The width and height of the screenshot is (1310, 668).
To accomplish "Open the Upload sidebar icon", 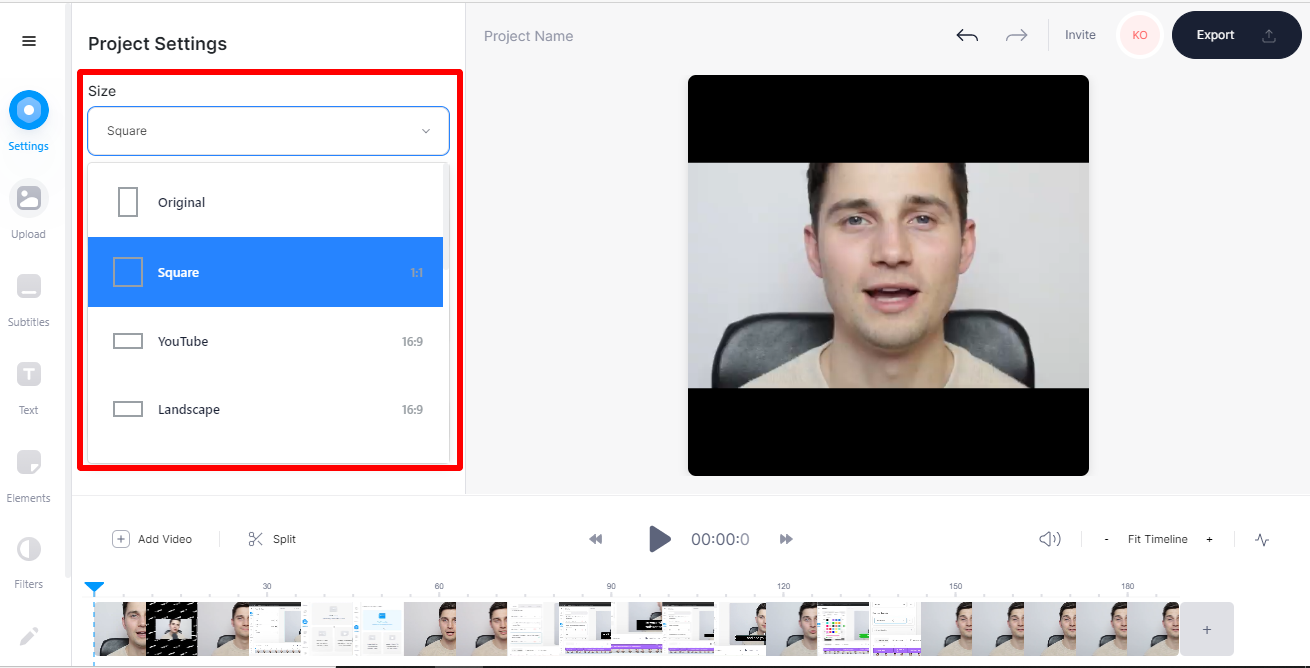I will 29,198.
